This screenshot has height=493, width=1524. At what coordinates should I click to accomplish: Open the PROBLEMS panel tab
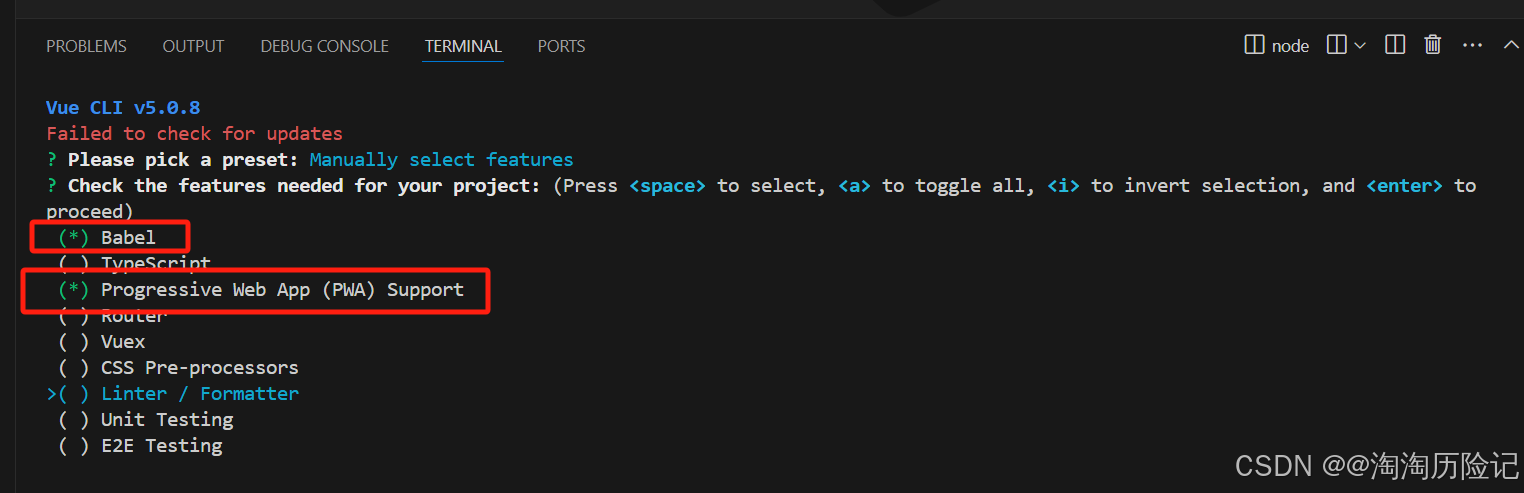[x=86, y=46]
